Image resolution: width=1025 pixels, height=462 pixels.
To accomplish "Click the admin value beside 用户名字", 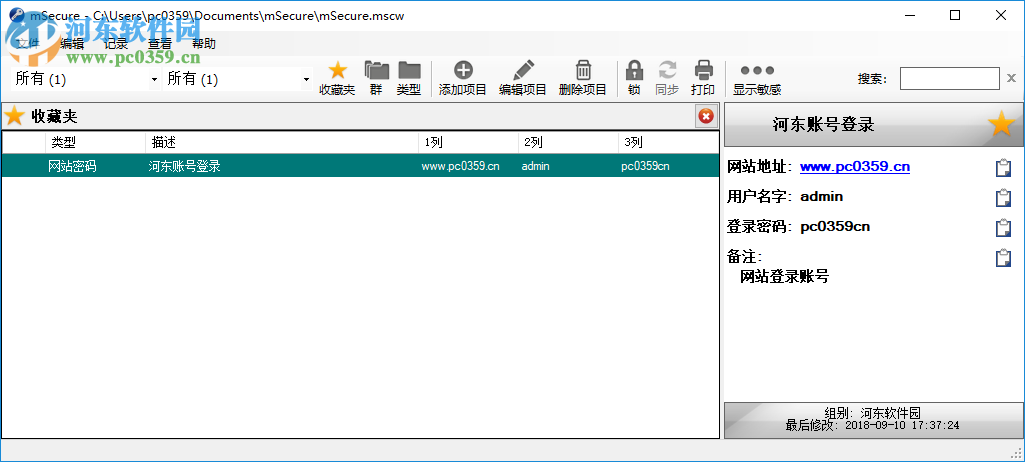I will [x=822, y=196].
